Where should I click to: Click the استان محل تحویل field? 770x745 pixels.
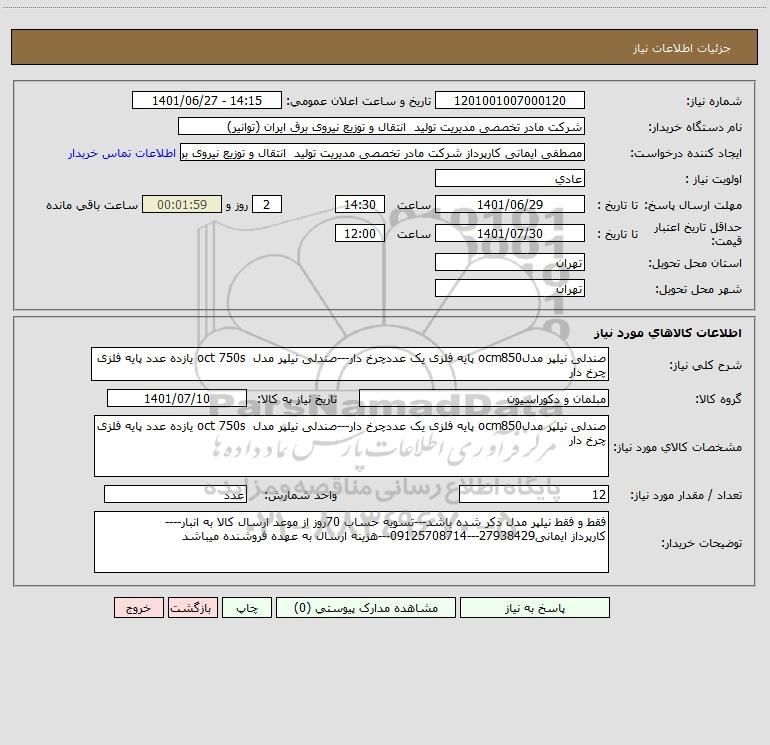tap(510, 262)
